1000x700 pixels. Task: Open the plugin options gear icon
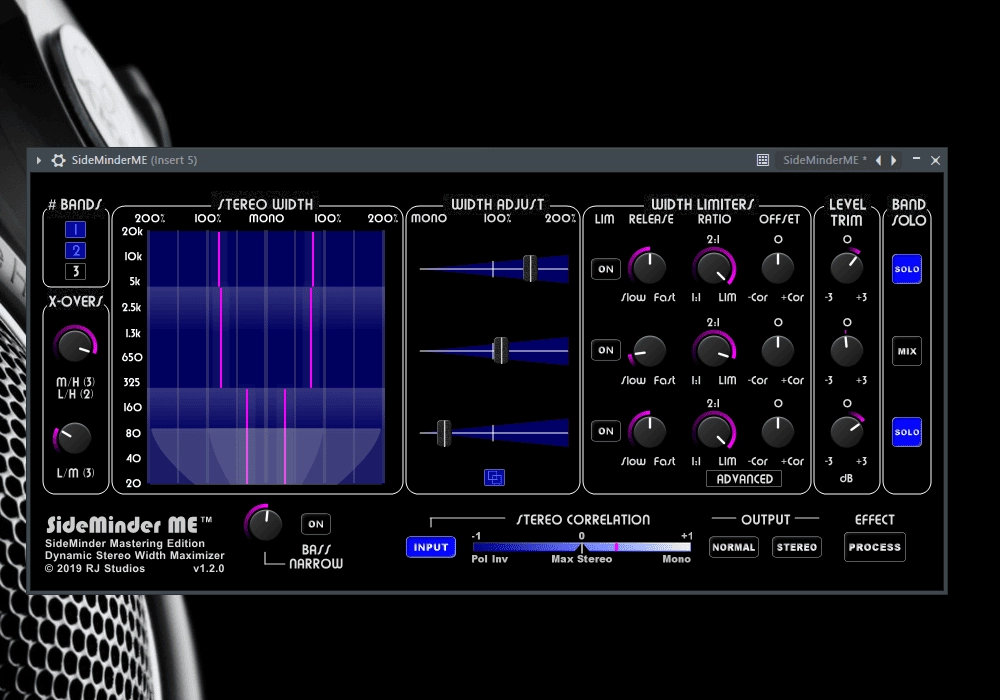pyautogui.click(x=58, y=160)
